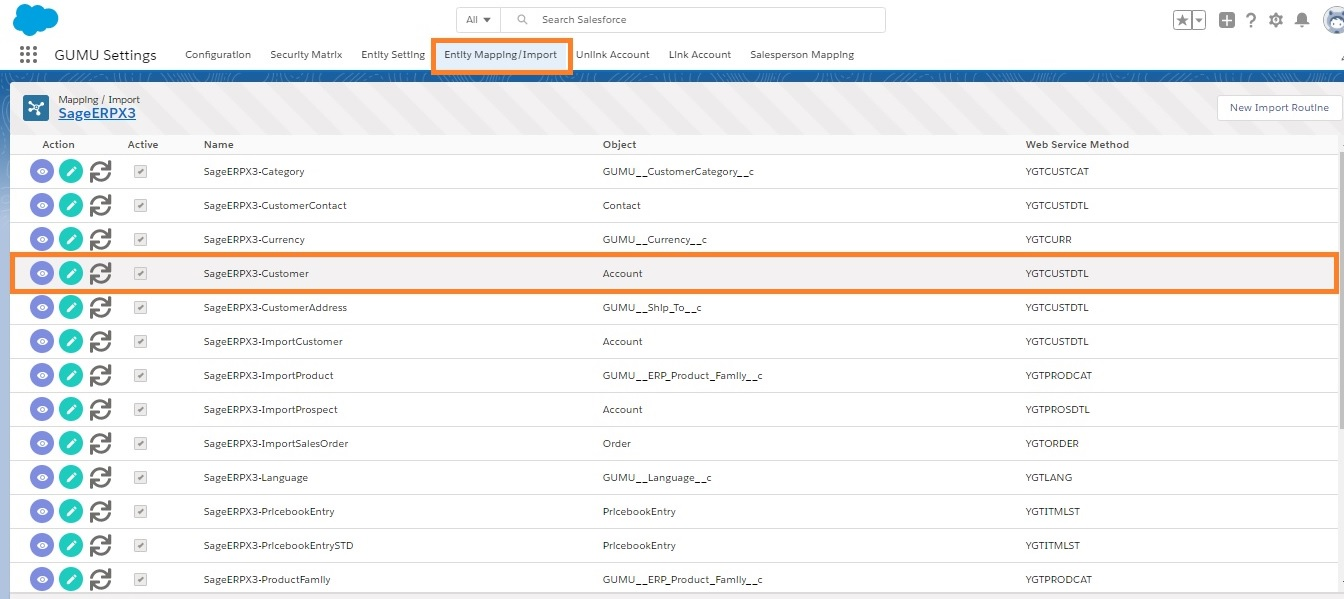1344x599 pixels.
Task: Toggle Active checkbox for SageERPX3-CustomerAddress
Action: (x=141, y=308)
